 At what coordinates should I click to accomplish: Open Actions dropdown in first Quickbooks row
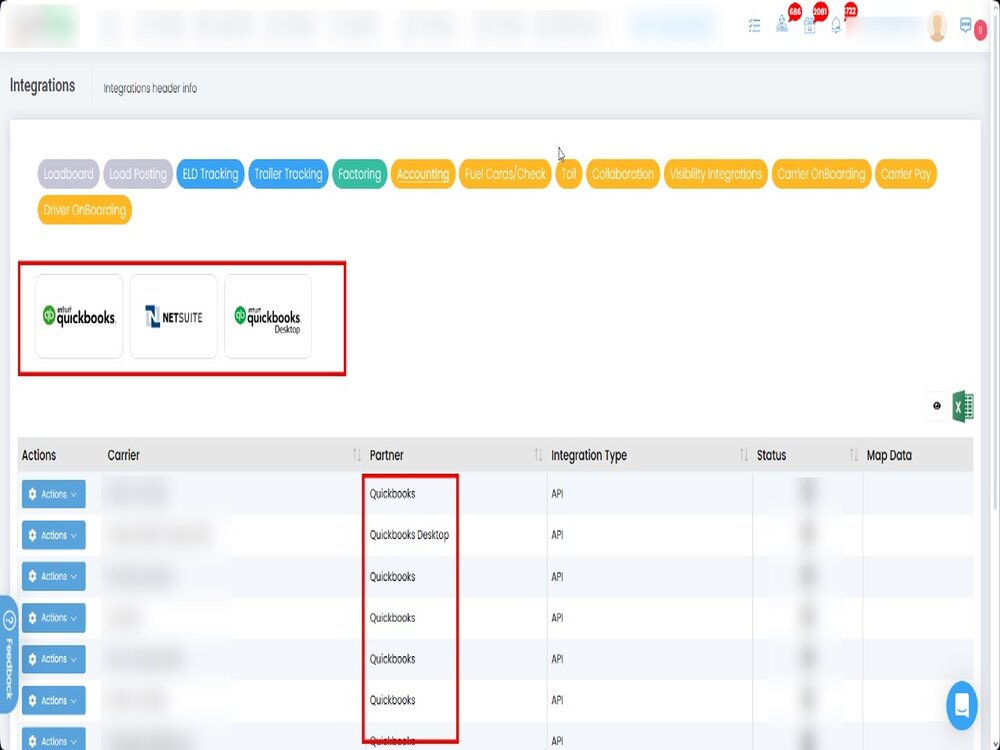pos(54,494)
